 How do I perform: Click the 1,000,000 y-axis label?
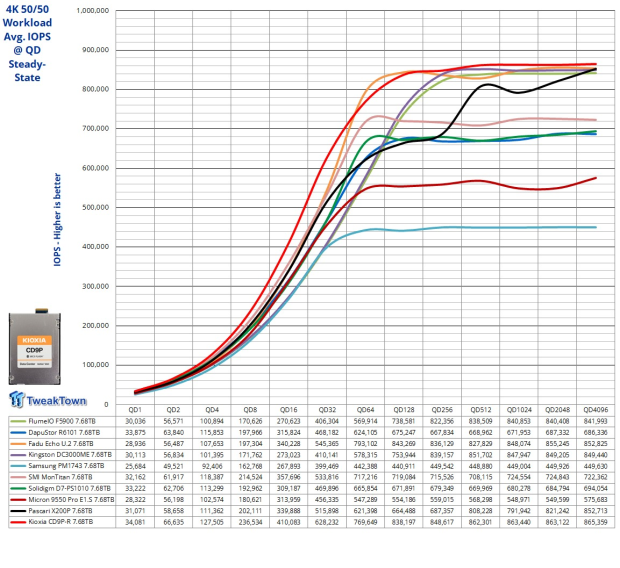tap(93, 11)
